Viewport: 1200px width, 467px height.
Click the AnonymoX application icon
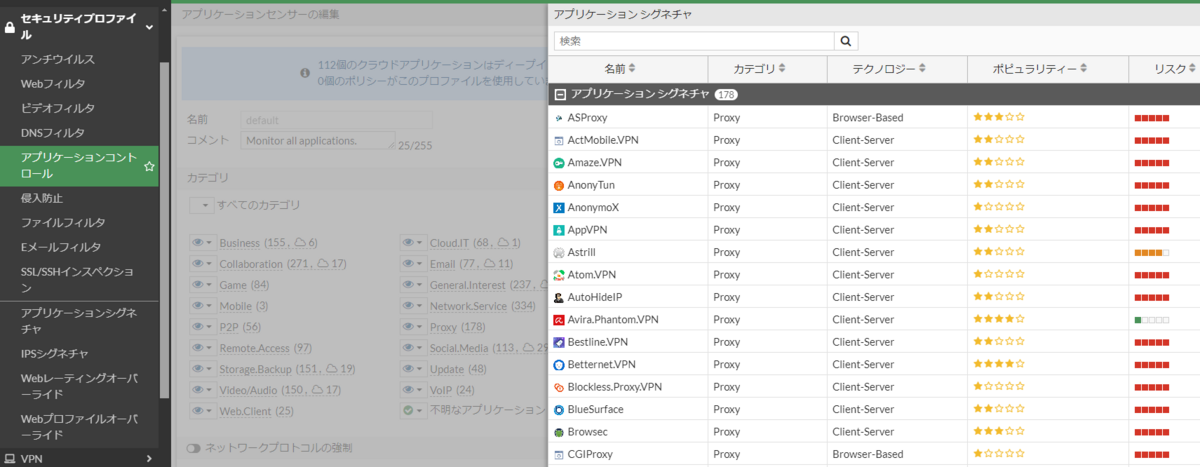coord(559,207)
